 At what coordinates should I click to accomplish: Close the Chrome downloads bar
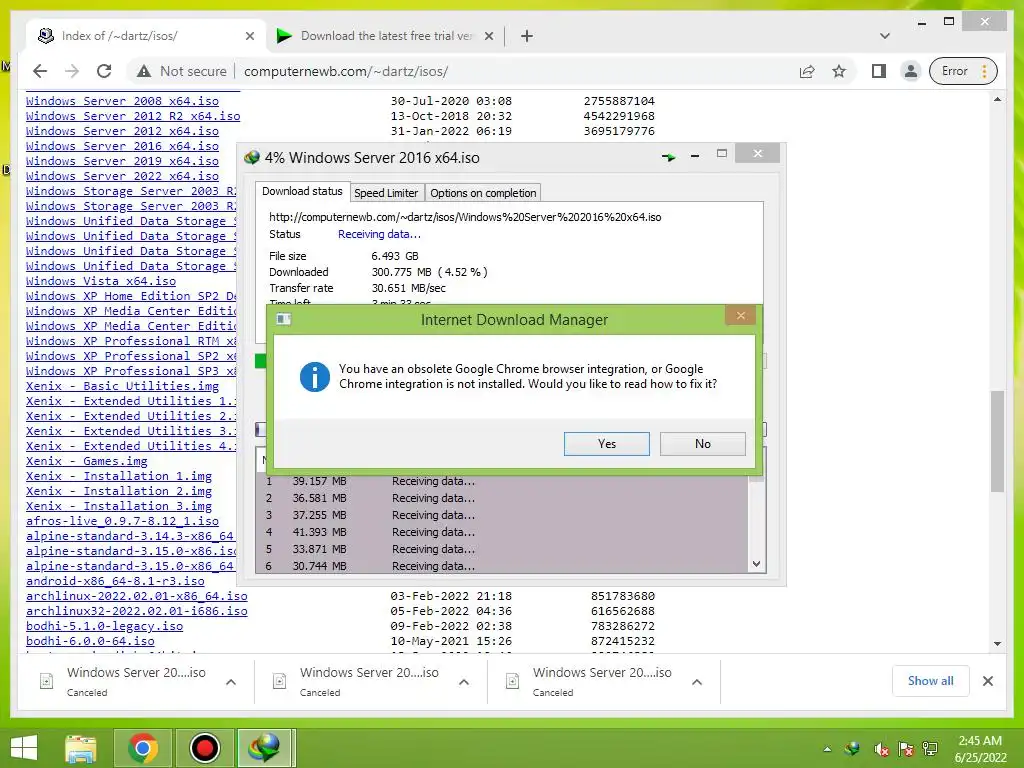coord(987,680)
